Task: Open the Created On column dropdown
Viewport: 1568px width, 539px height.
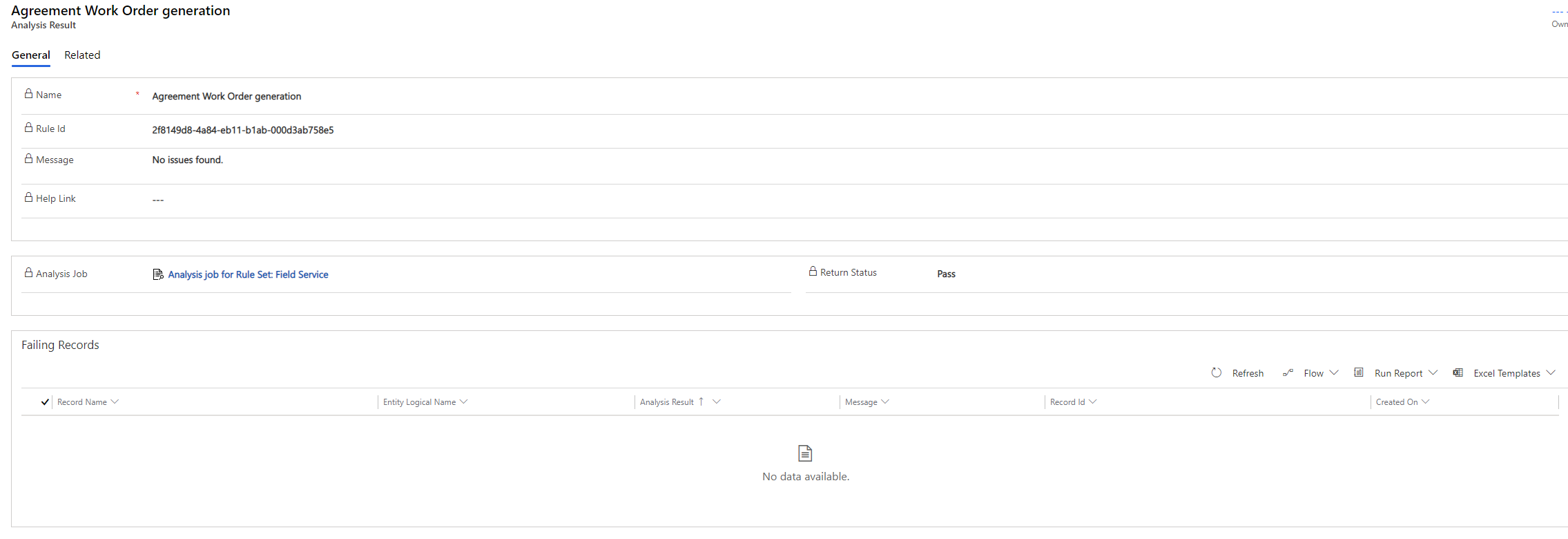Action: click(1426, 401)
